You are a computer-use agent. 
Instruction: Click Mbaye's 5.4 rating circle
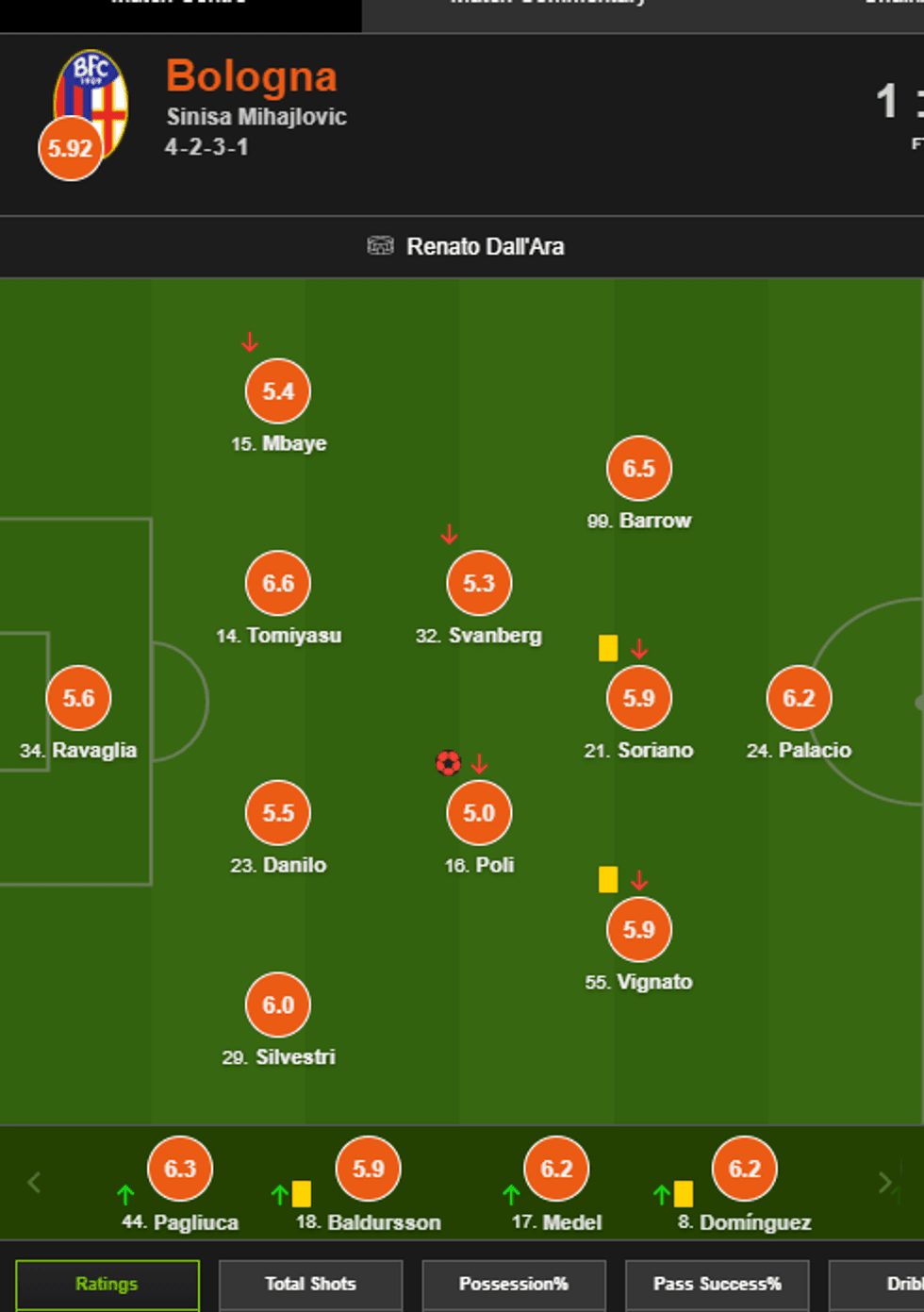(x=278, y=391)
